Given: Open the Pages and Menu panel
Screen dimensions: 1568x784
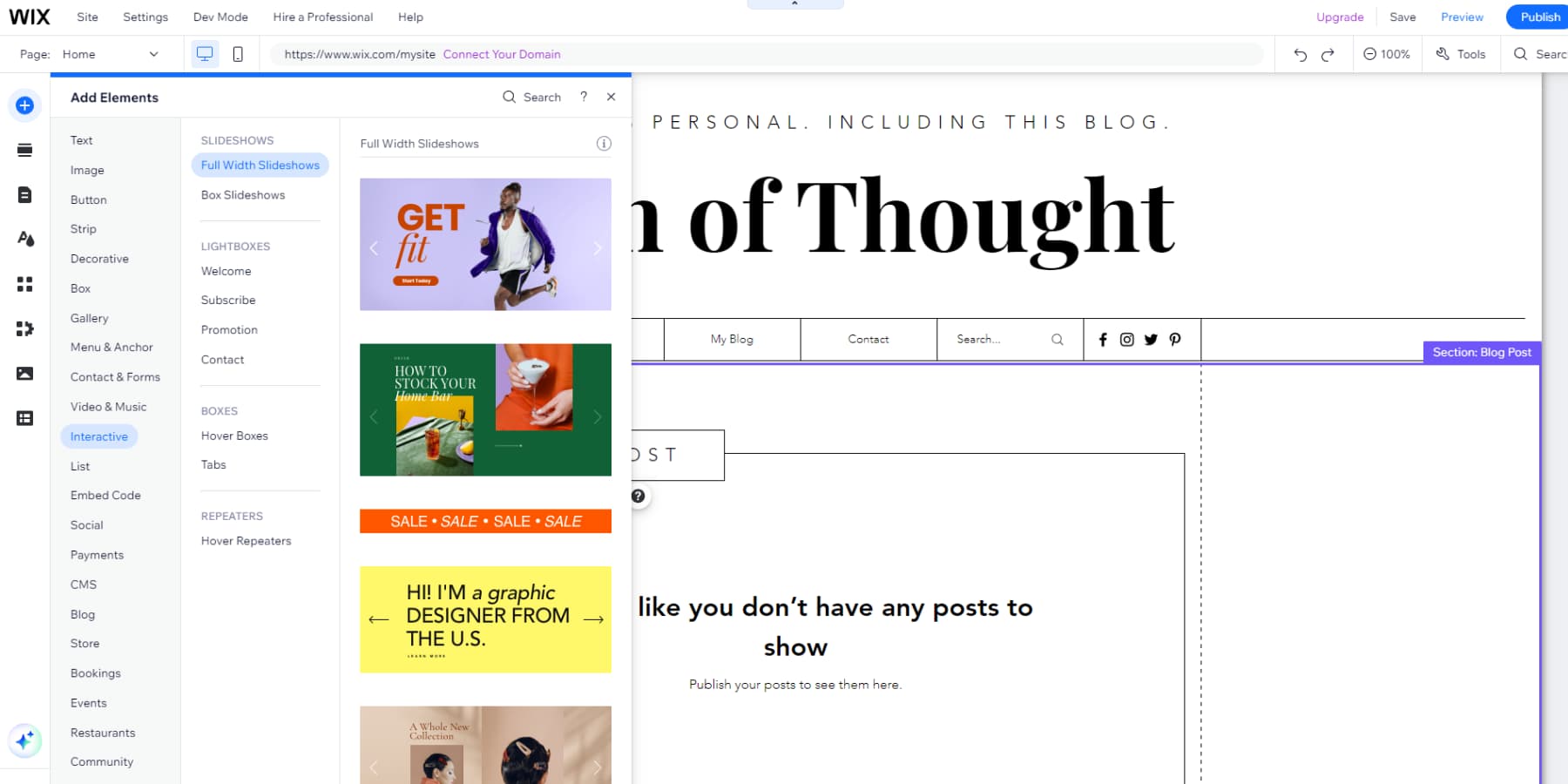Looking at the screenshot, I should 24,194.
